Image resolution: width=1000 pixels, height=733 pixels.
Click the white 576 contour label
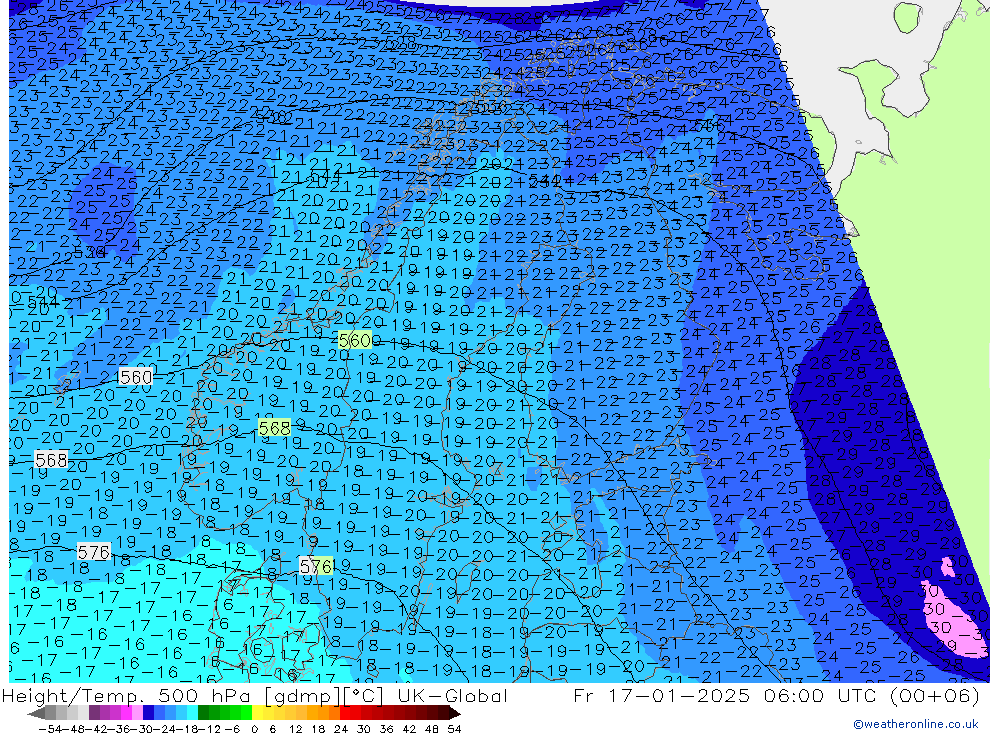tap(94, 552)
